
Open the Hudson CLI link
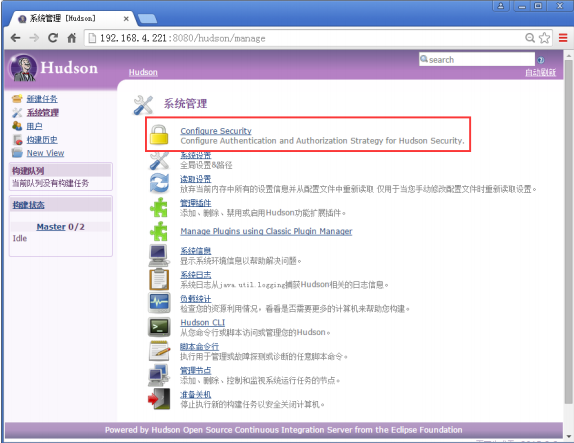pyautogui.click(x=202, y=323)
